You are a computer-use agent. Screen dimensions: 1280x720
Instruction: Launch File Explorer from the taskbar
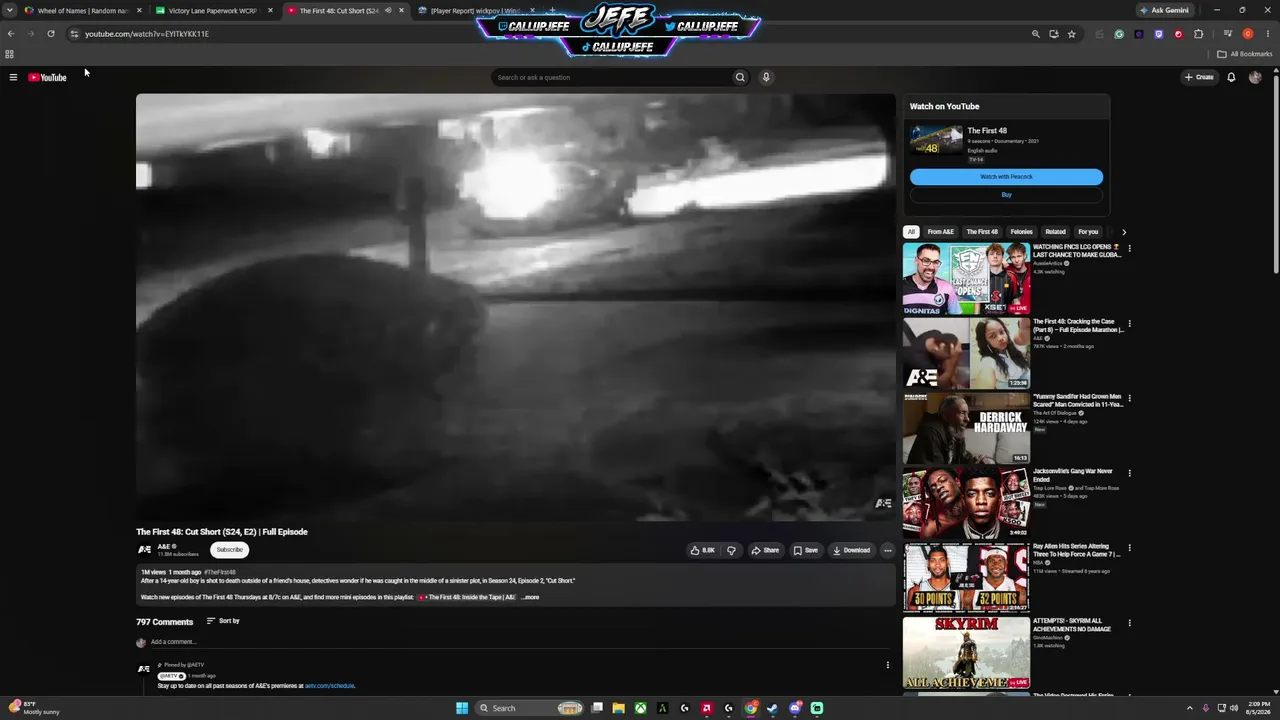point(619,708)
